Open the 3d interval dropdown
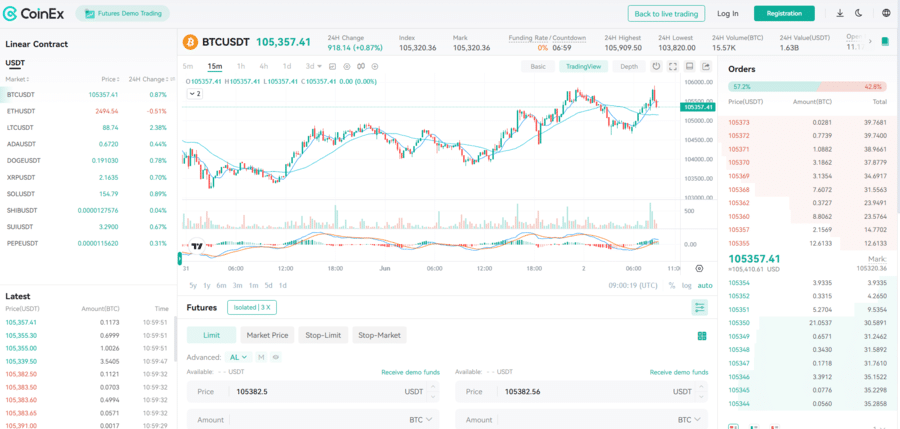 314,67
